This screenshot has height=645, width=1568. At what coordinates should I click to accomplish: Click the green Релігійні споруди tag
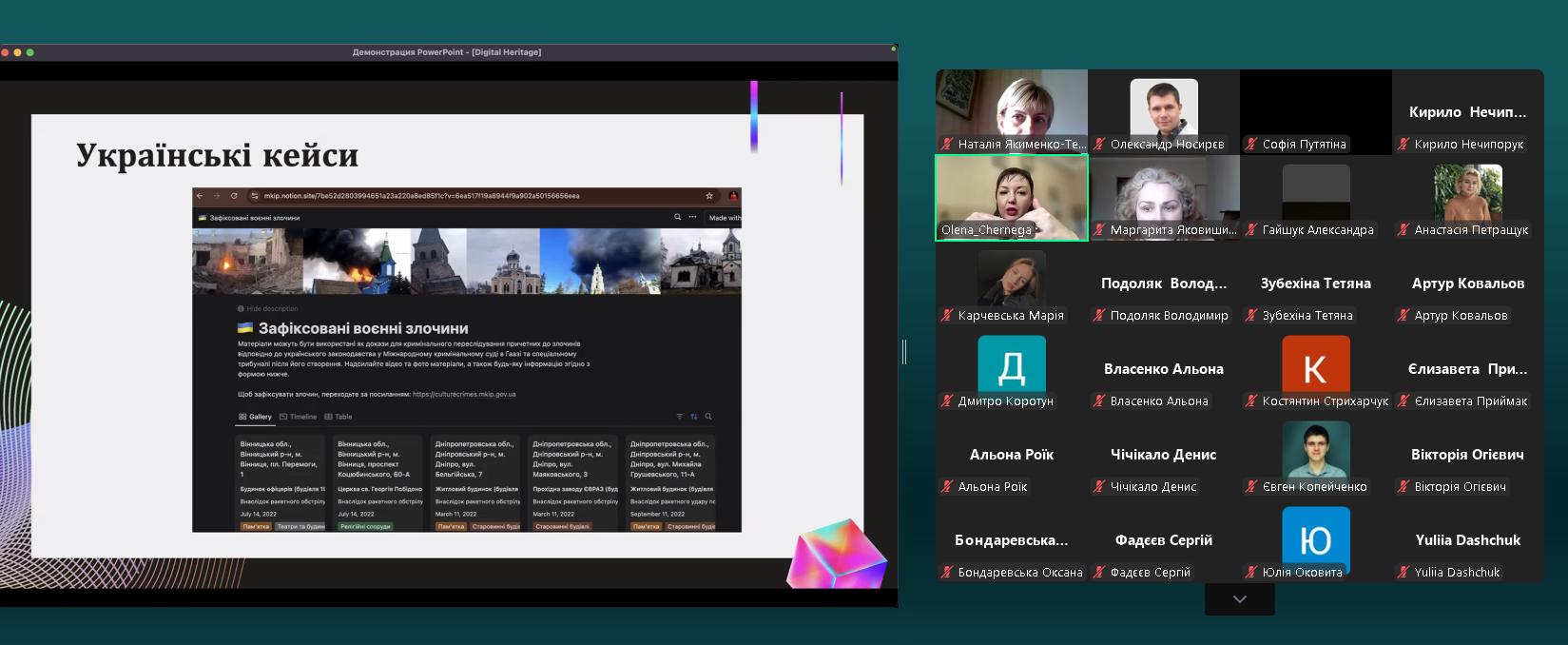click(x=365, y=526)
